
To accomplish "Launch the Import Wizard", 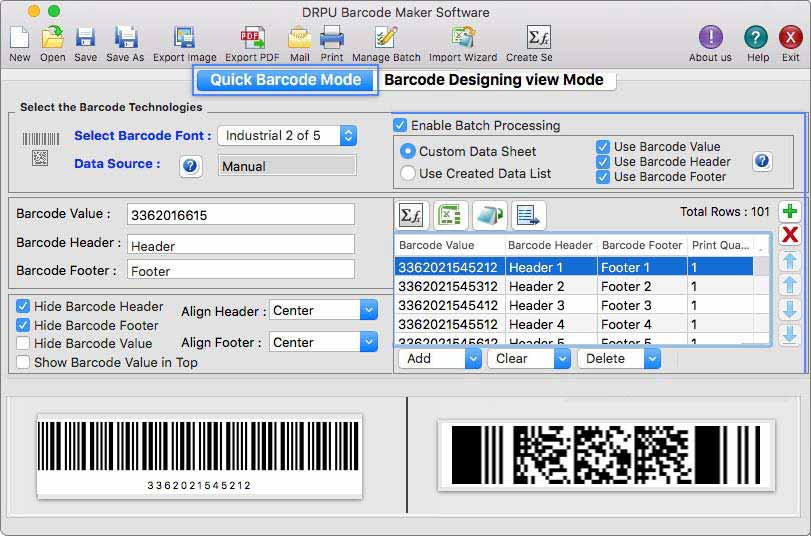I will [463, 38].
